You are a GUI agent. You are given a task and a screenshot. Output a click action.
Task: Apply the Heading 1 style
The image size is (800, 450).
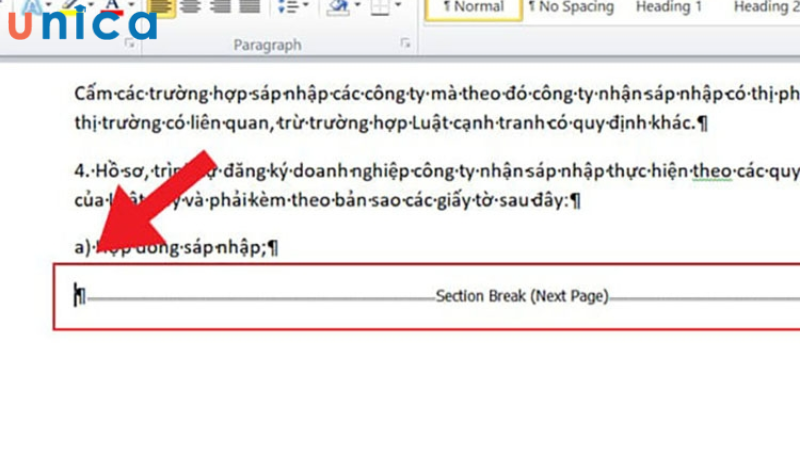tap(669, 7)
